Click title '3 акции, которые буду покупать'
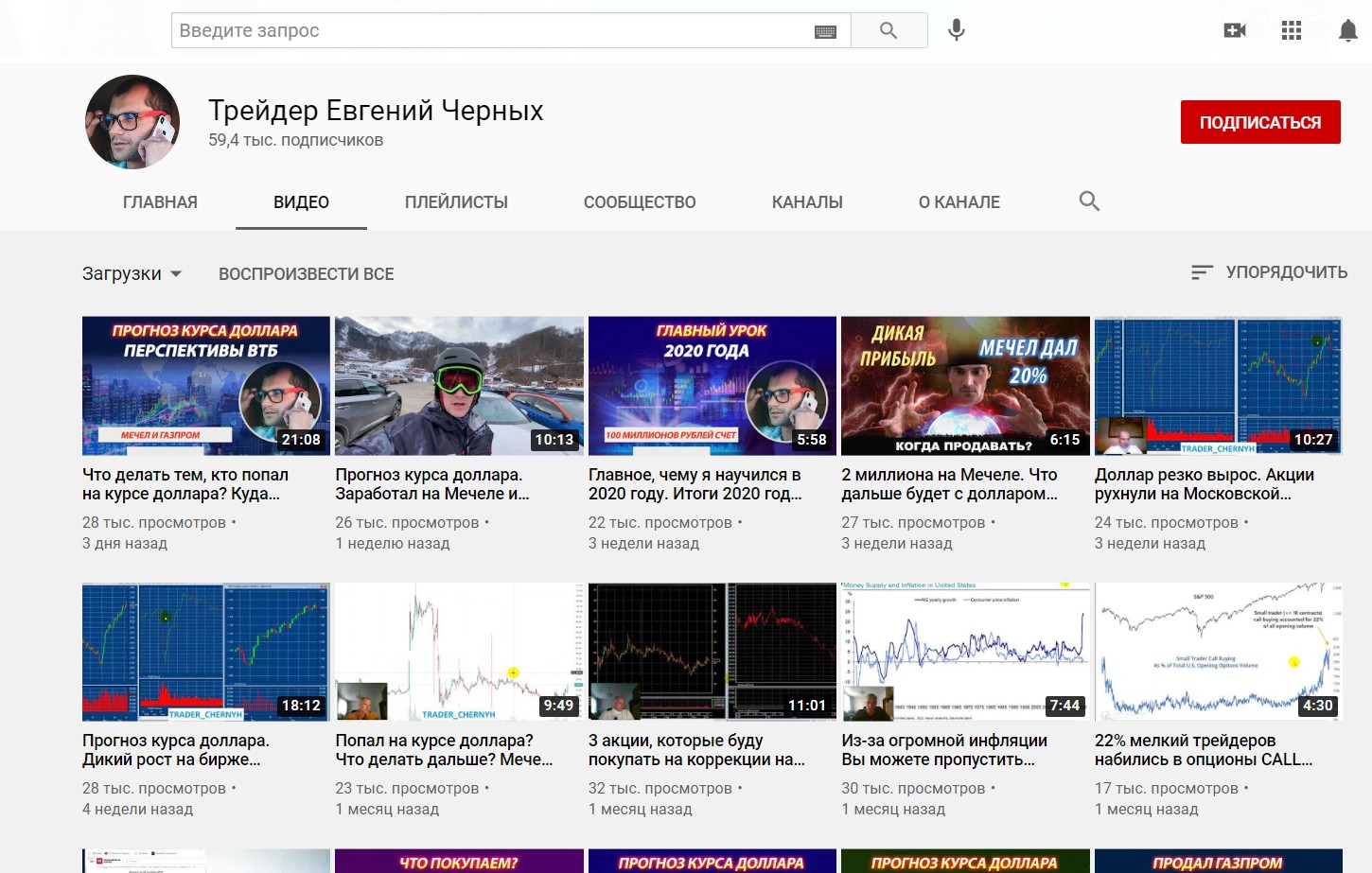This screenshot has width=1372, height=873. 696,750
